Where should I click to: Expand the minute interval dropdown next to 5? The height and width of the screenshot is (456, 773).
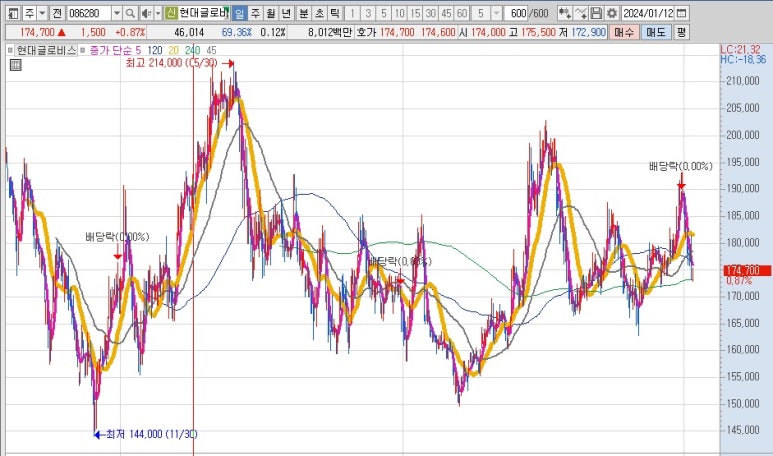pos(496,13)
